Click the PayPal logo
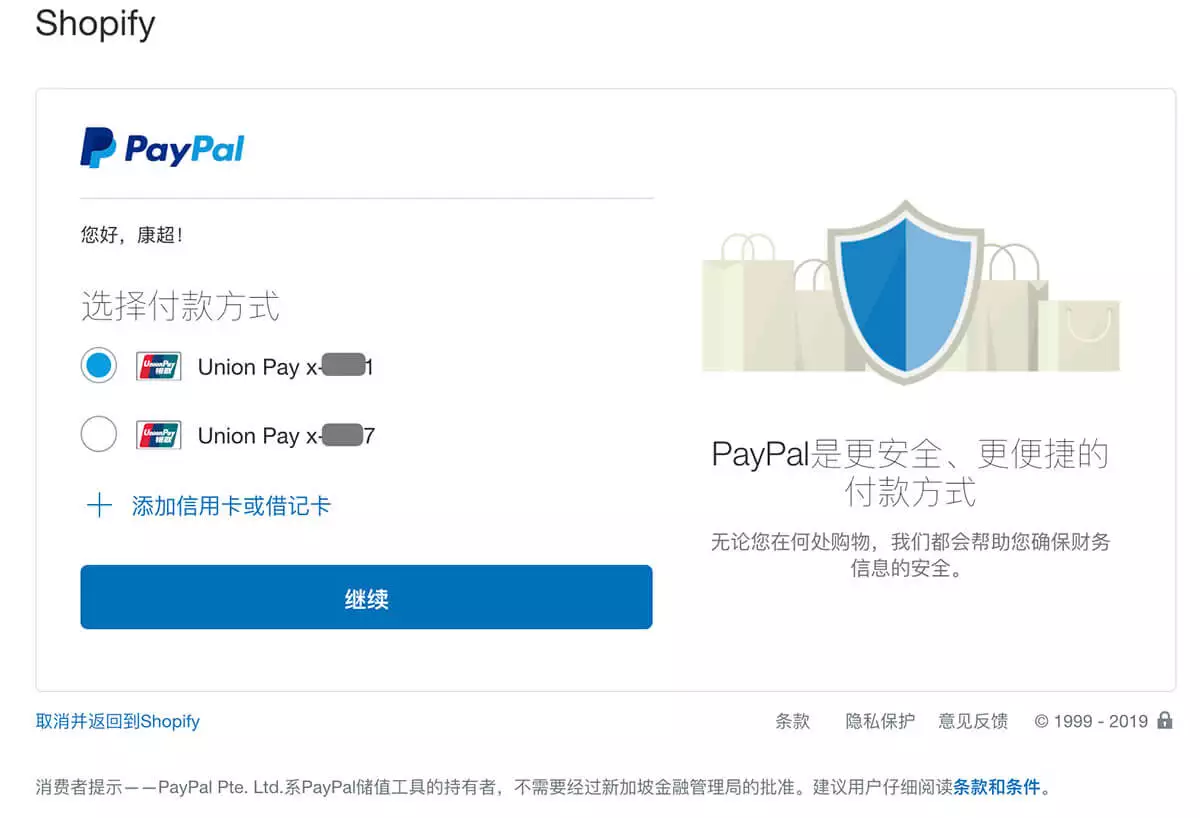This screenshot has height=818, width=1200. pos(162,148)
